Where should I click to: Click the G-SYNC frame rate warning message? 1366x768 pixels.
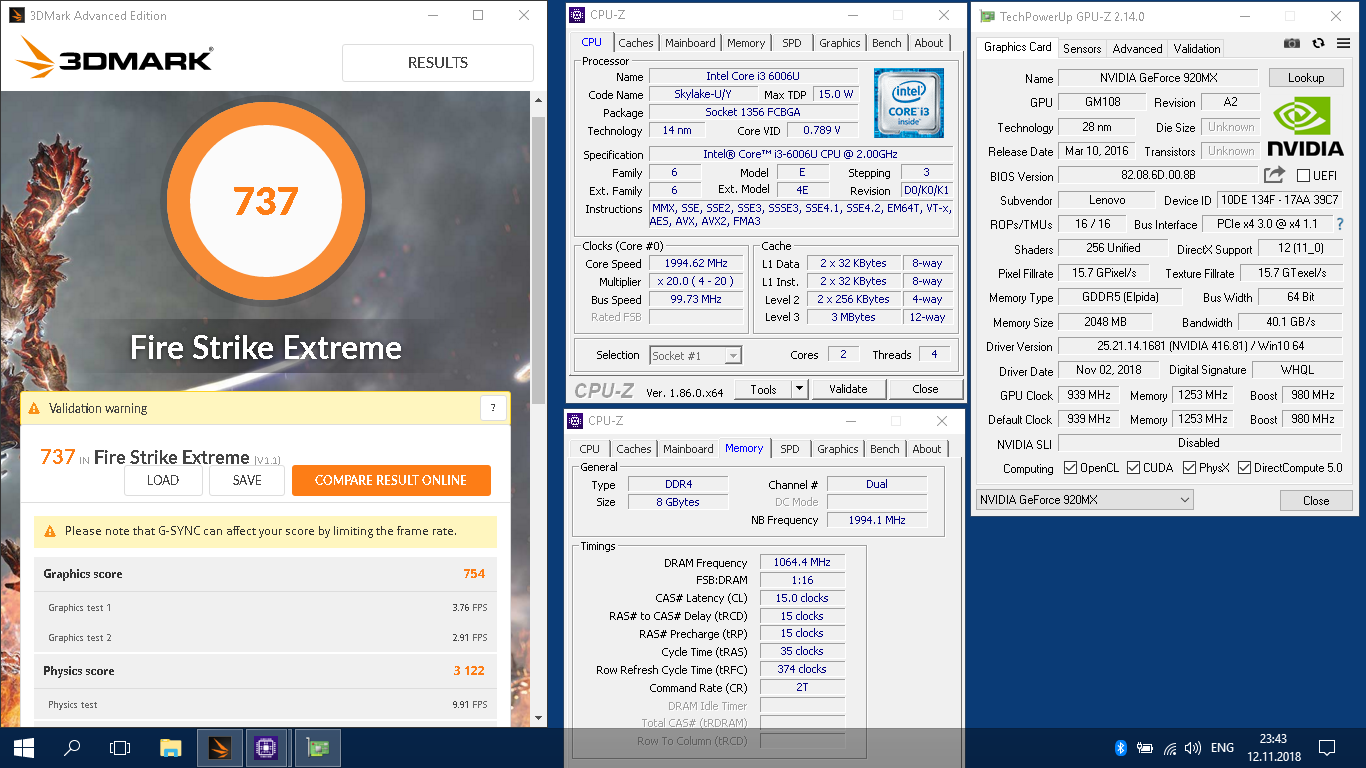265,531
